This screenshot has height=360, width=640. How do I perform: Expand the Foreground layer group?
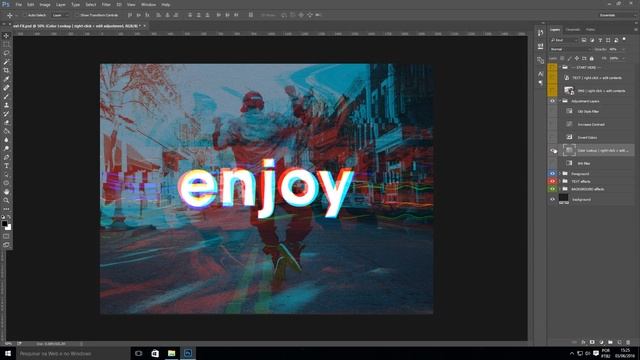coord(560,173)
